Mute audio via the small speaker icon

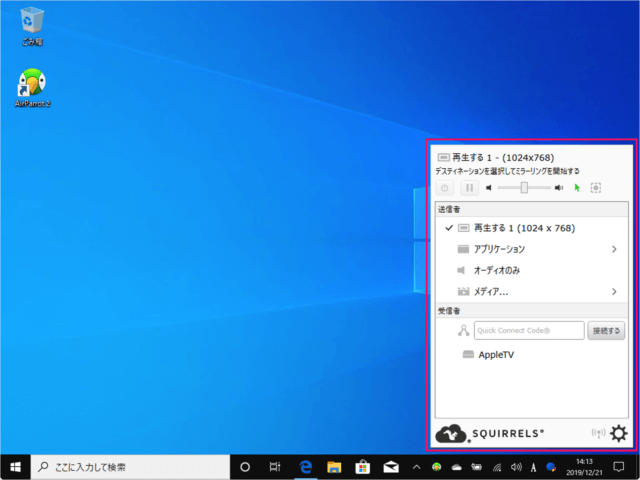coord(490,187)
